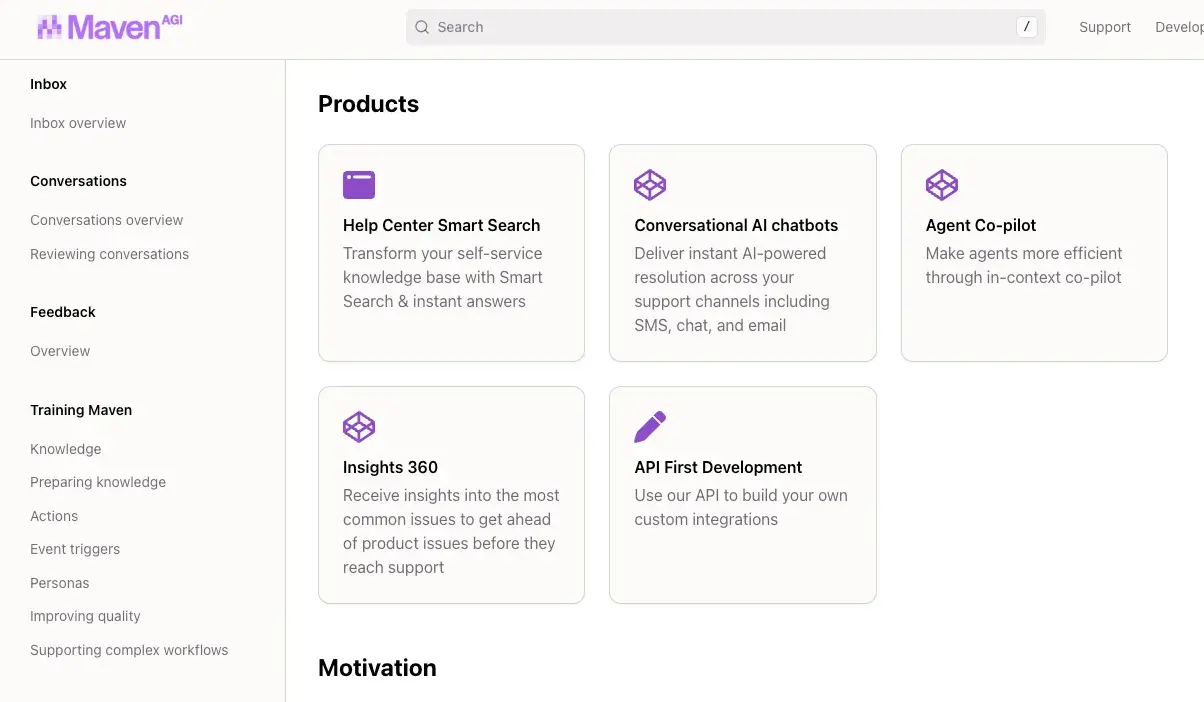The width and height of the screenshot is (1204, 702).
Task: Open the Event triggers page
Action: coord(75,549)
